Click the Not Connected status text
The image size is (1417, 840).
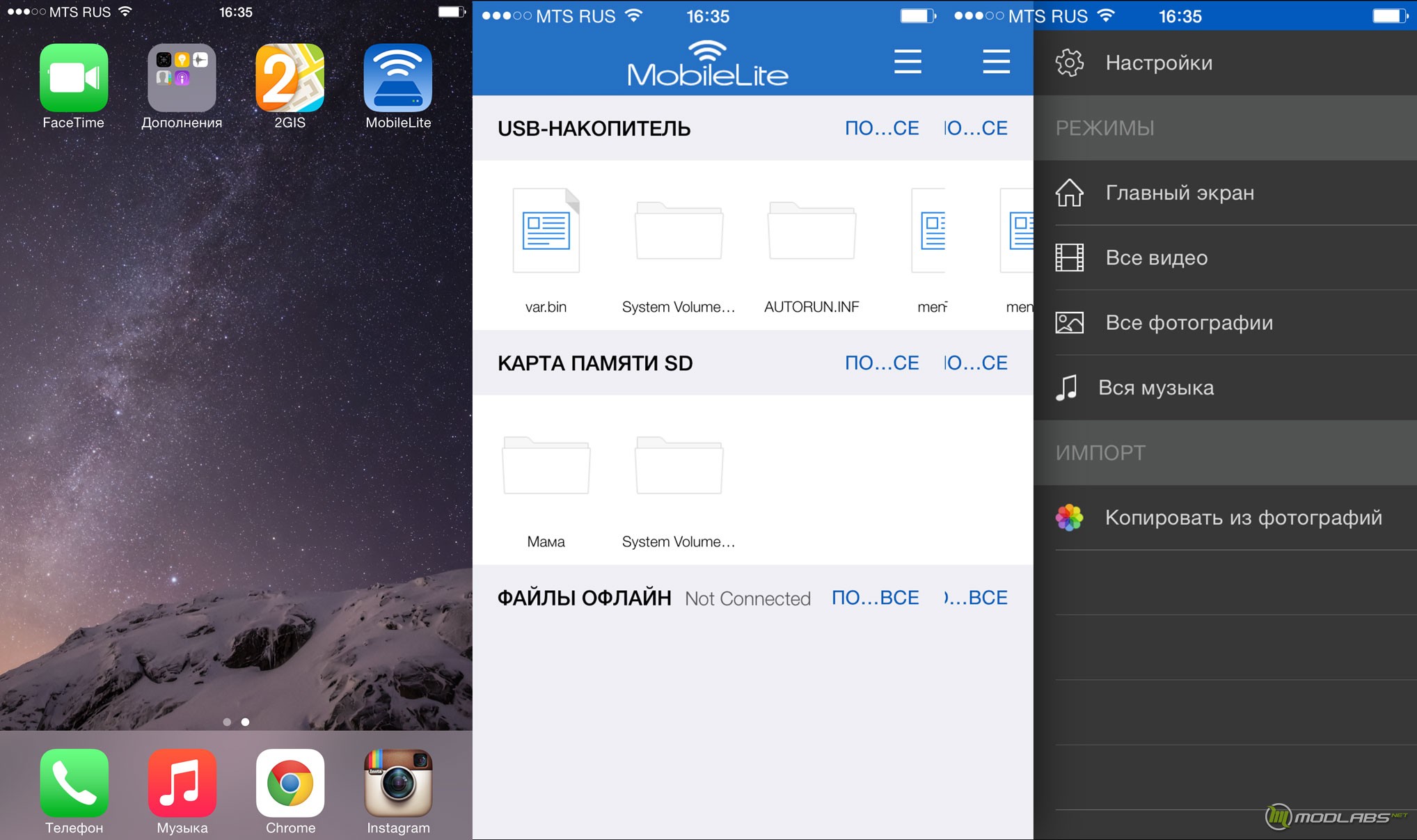click(747, 599)
